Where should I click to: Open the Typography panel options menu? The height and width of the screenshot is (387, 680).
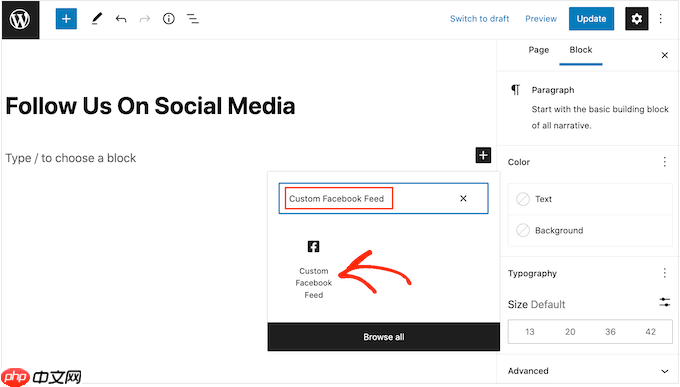click(664, 273)
